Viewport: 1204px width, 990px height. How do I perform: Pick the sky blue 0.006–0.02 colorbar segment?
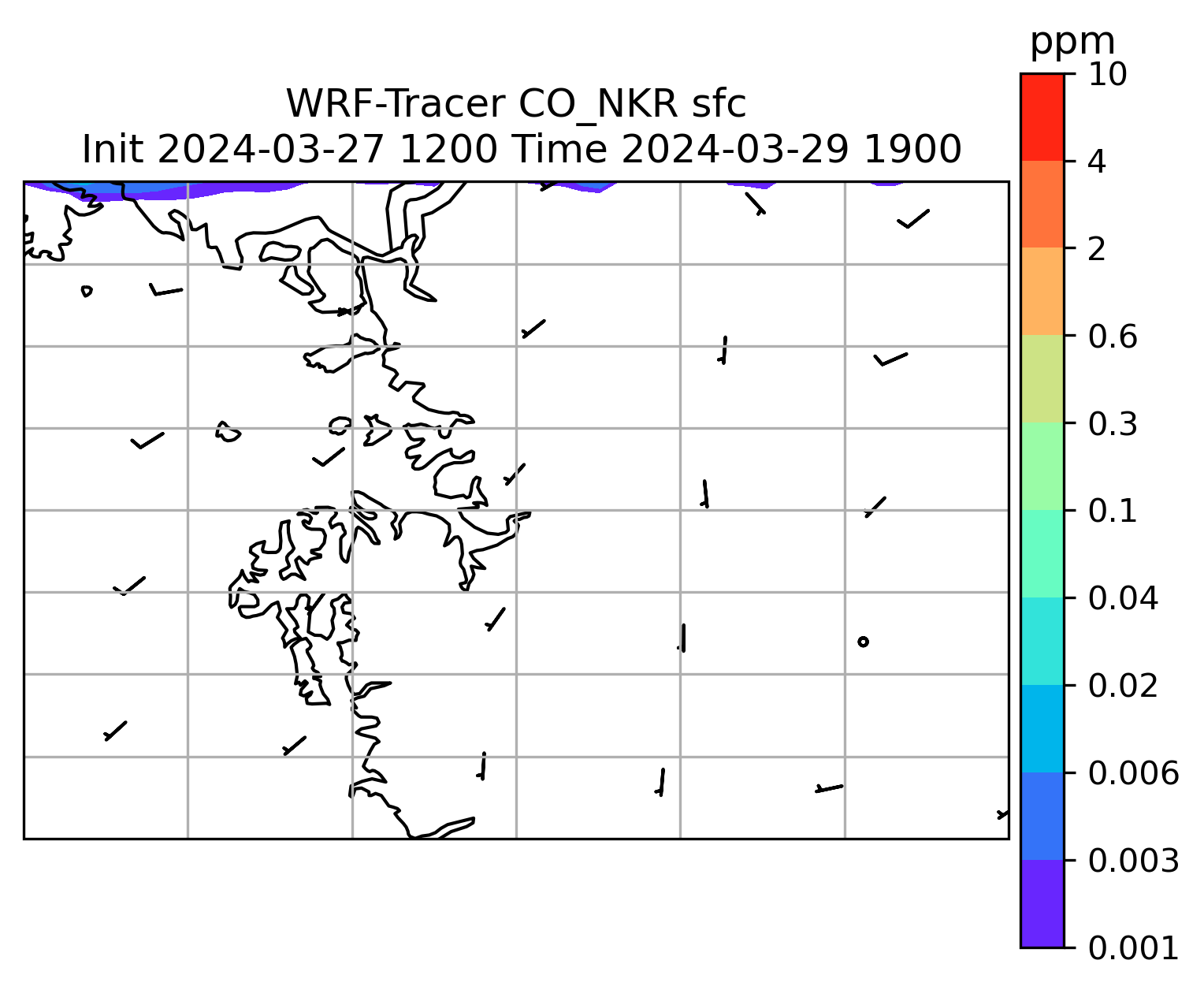[1042, 728]
